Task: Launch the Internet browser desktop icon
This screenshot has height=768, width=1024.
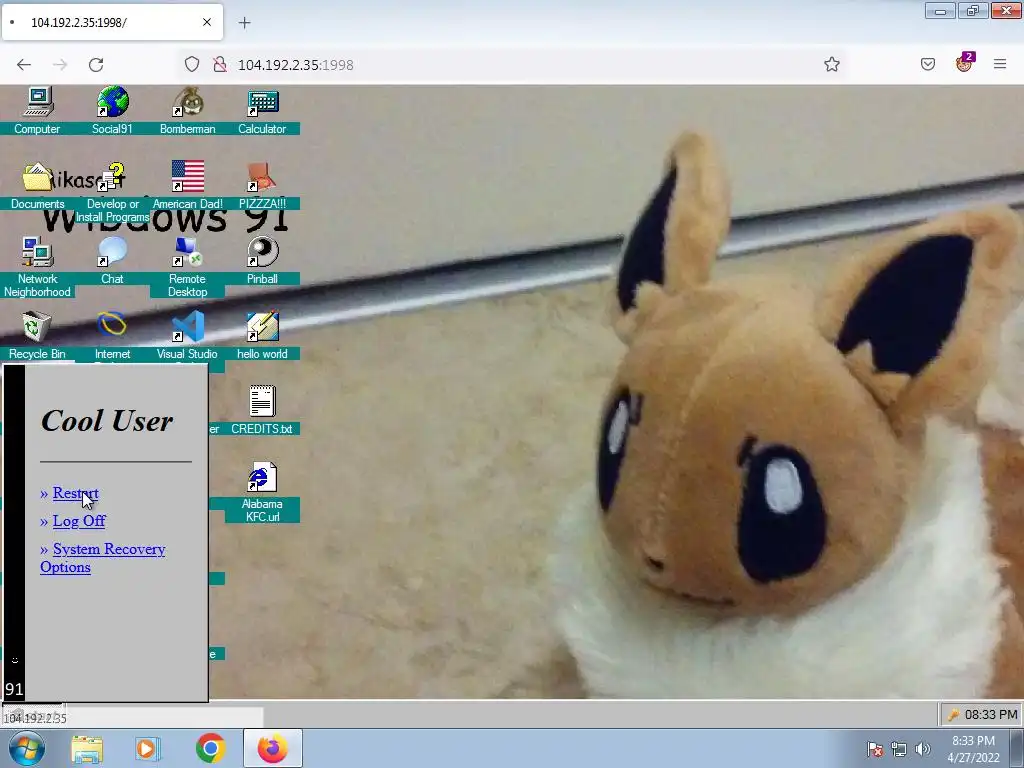Action: pos(112,334)
